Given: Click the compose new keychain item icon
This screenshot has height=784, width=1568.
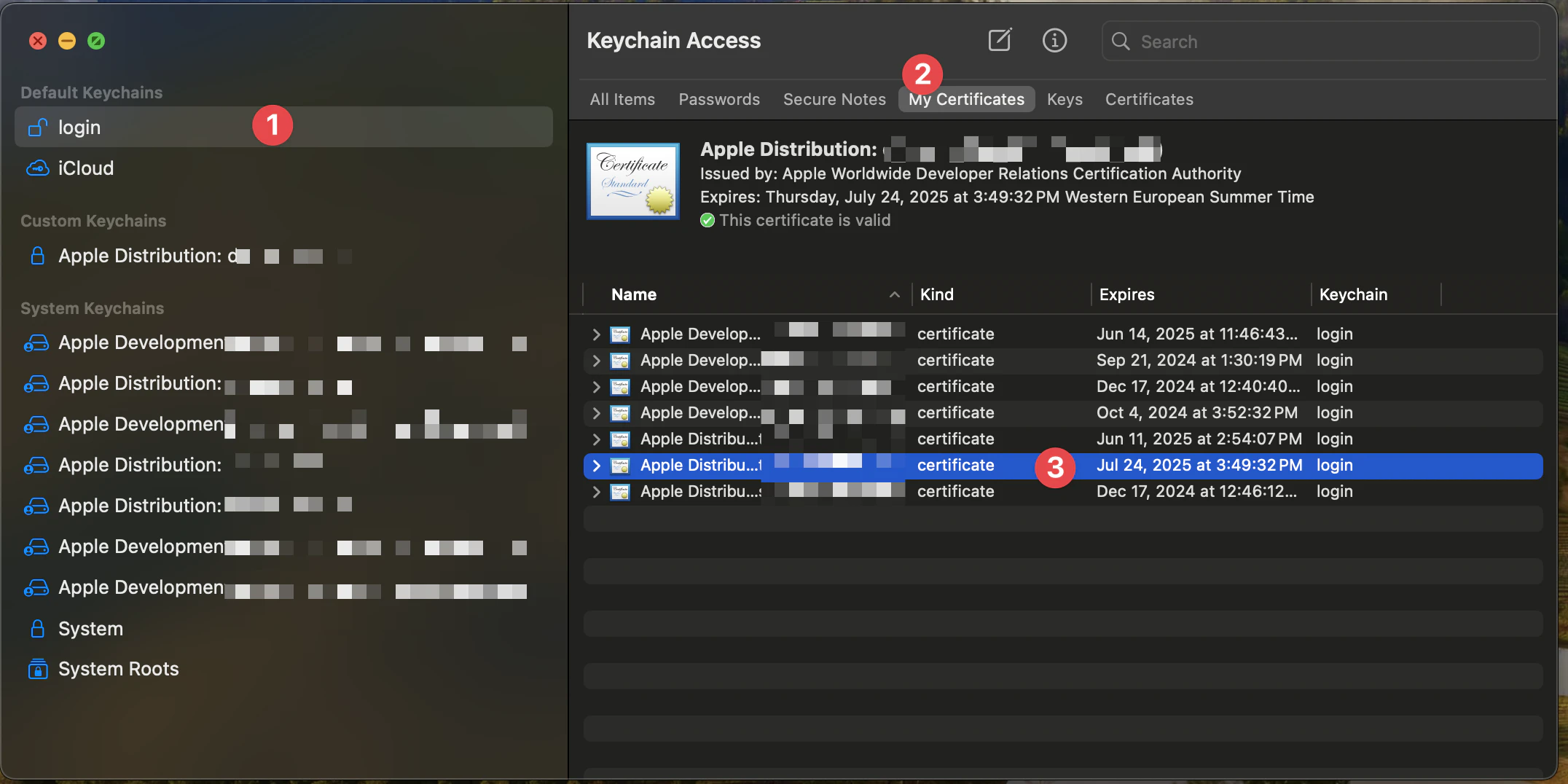Looking at the screenshot, I should pos(999,40).
